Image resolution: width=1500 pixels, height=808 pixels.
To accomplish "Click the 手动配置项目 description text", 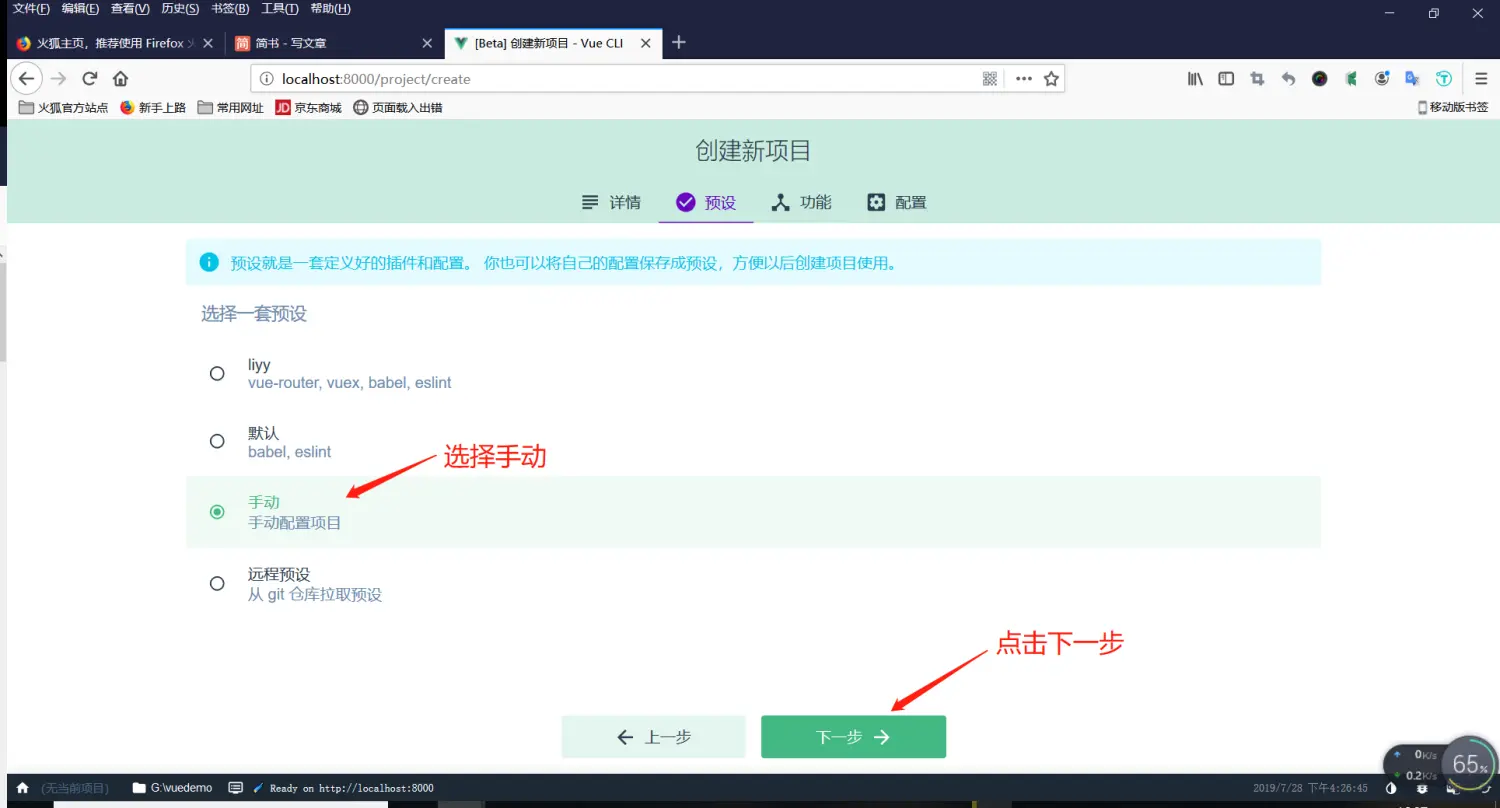I will point(295,523).
